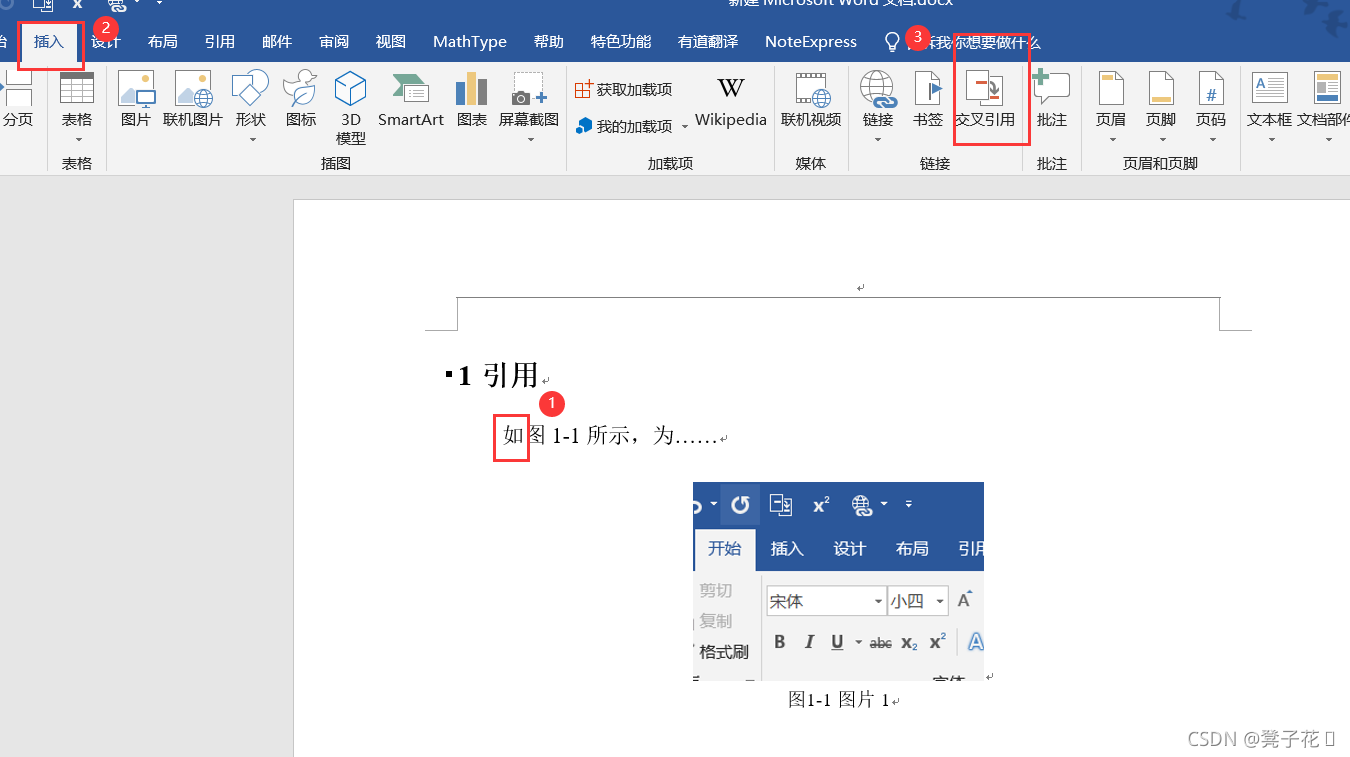Open the 书签 bookmark dialog
Image resolution: width=1350 pixels, height=757 pixels.
pyautogui.click(x=928, y=98)
